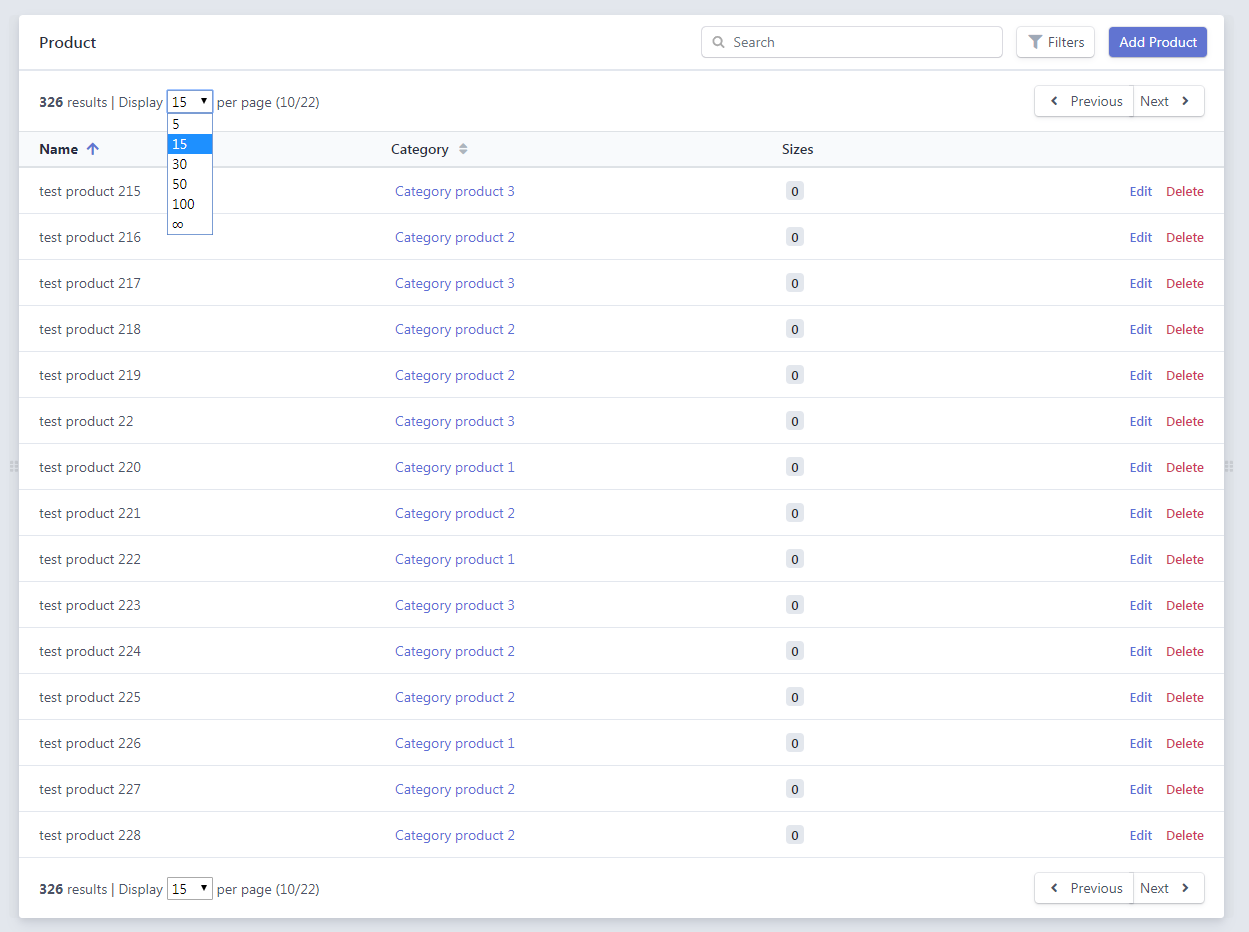Open the bottom per-page Display dropdown

pyautogui.click(x=189, y=888)
